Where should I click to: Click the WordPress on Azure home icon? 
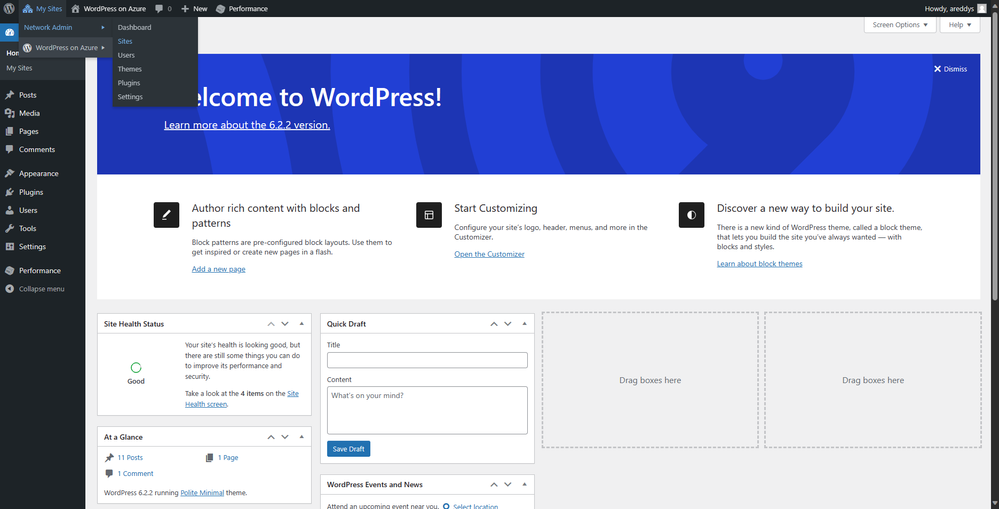[x=75, y=9]
